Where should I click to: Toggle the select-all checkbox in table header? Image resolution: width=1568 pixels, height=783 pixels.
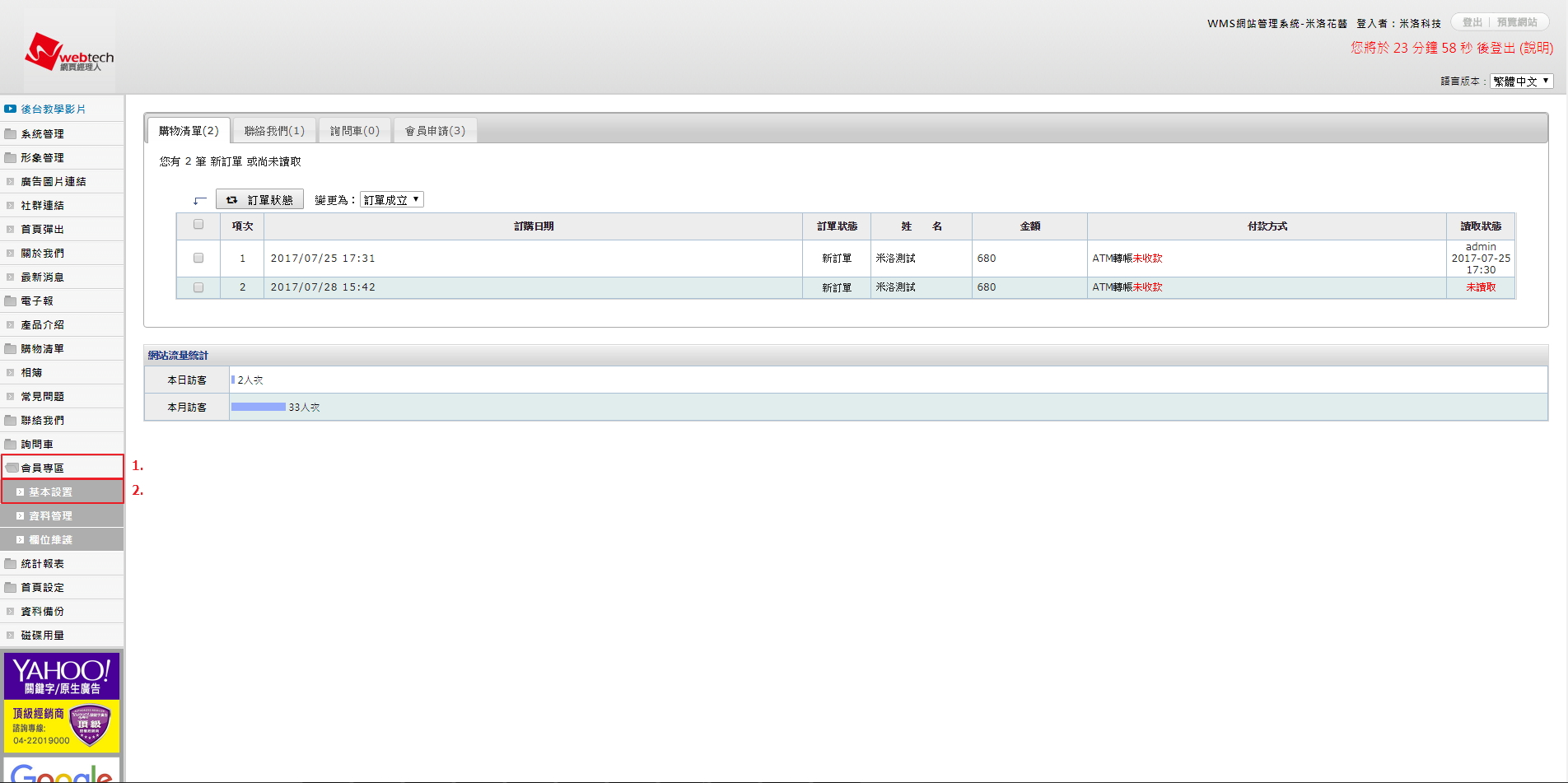click(198, 224)
